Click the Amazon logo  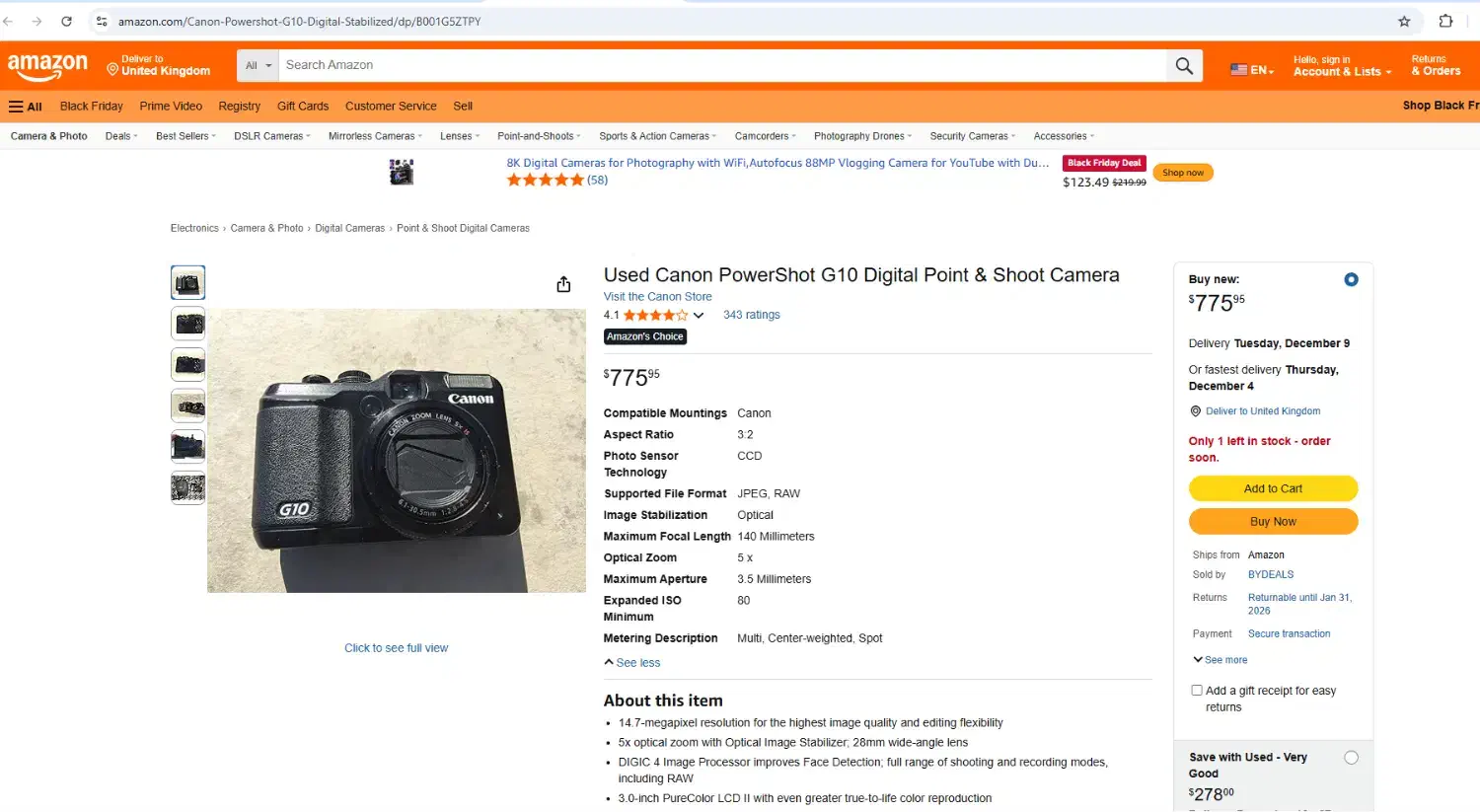(x=46, y=66)
